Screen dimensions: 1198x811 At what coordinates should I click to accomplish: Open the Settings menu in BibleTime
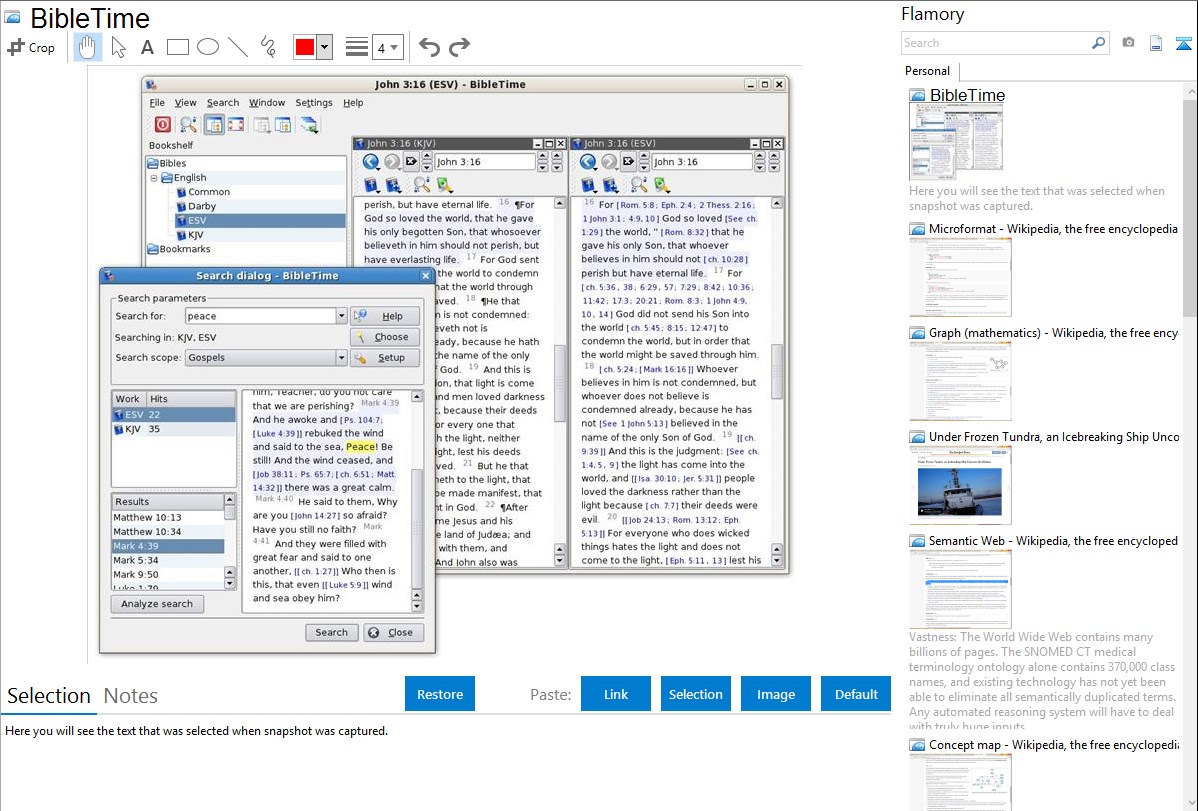314,102
